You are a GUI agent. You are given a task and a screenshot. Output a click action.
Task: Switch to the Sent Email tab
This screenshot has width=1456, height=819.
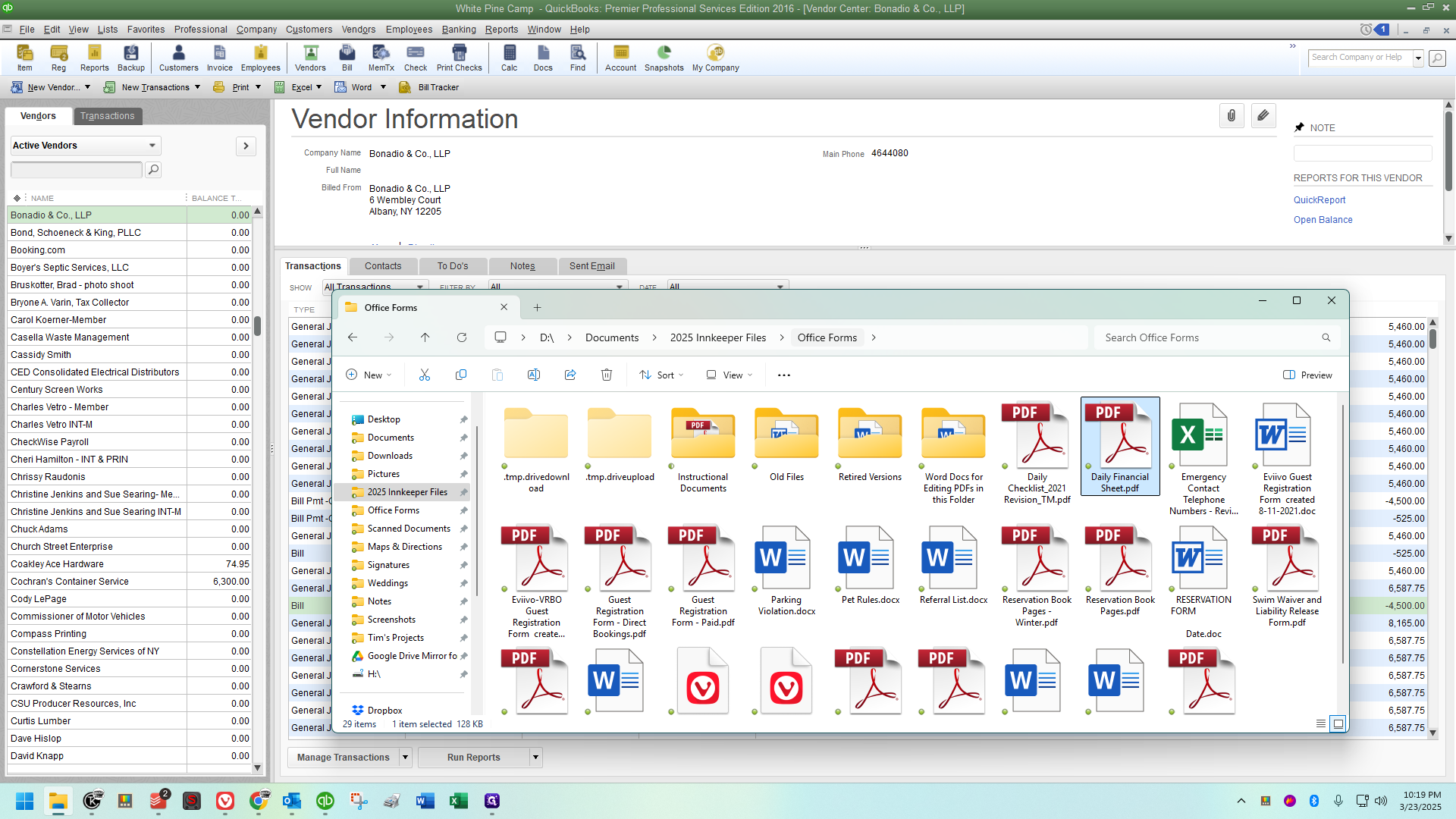591,266
